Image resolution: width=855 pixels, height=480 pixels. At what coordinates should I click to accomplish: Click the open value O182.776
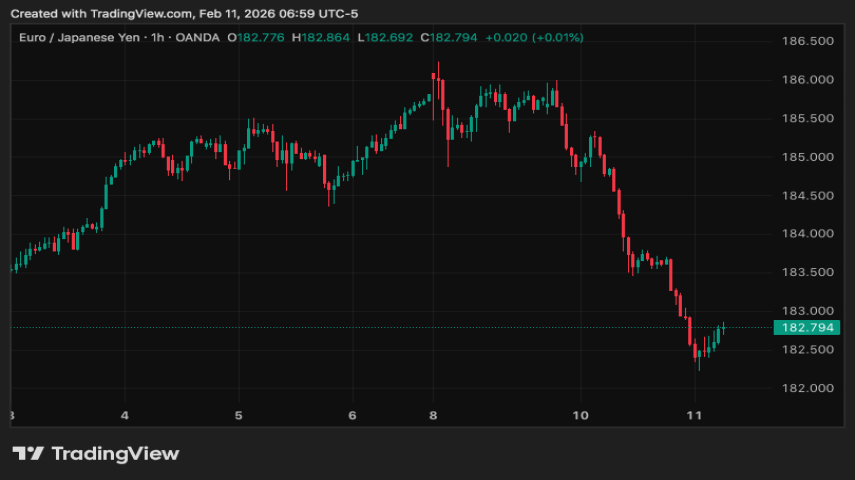256,38
